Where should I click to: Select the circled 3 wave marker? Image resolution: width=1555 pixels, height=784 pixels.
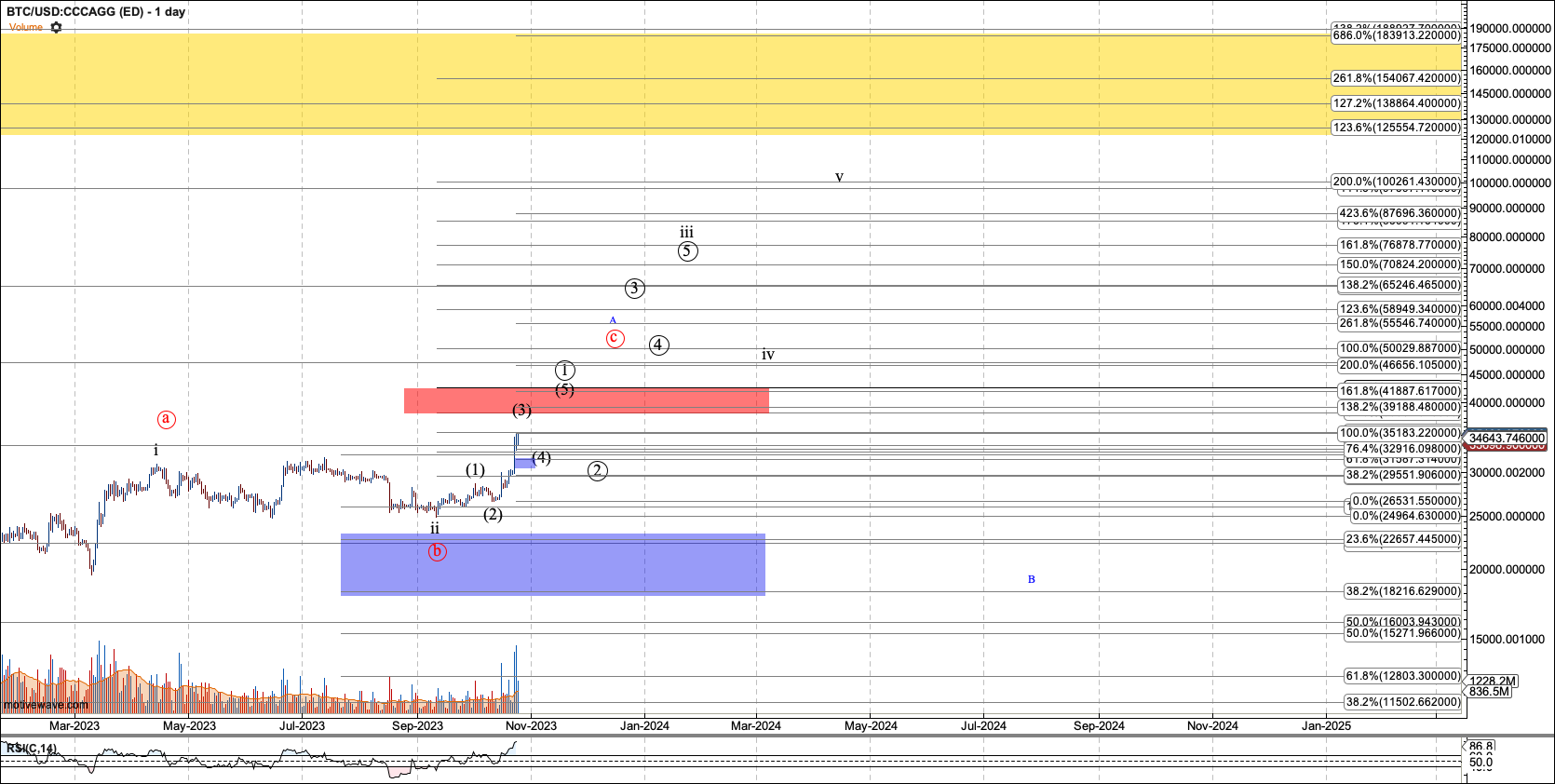pyautogui.click(x=634, y=288)
